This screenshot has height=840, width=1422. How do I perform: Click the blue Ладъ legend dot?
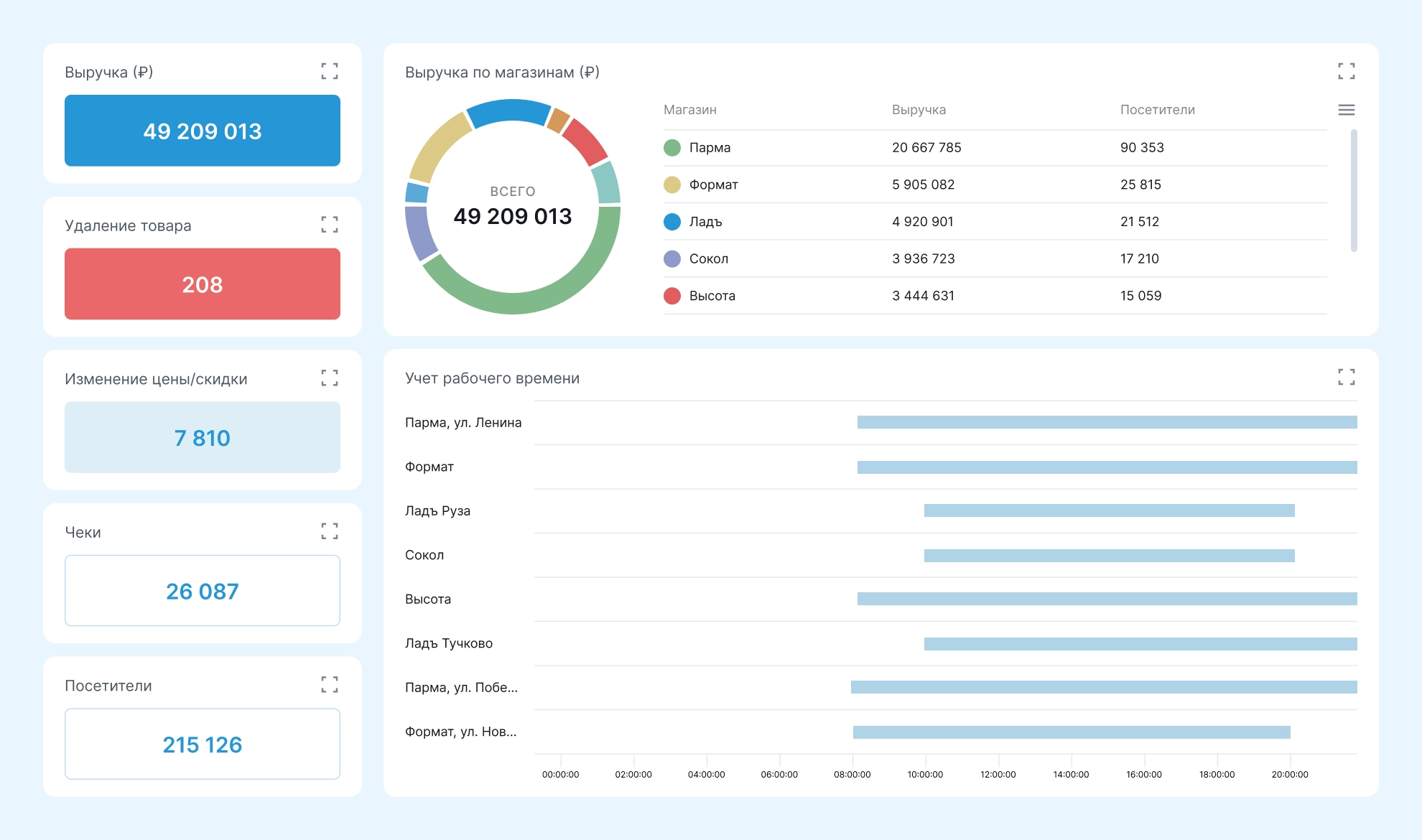[x=672, y=222]
